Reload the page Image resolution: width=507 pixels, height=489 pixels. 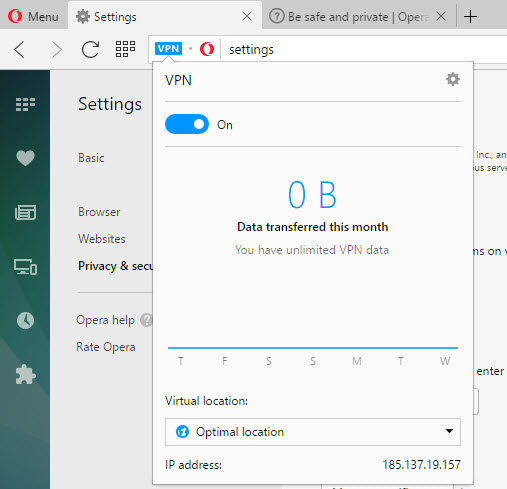90,50
